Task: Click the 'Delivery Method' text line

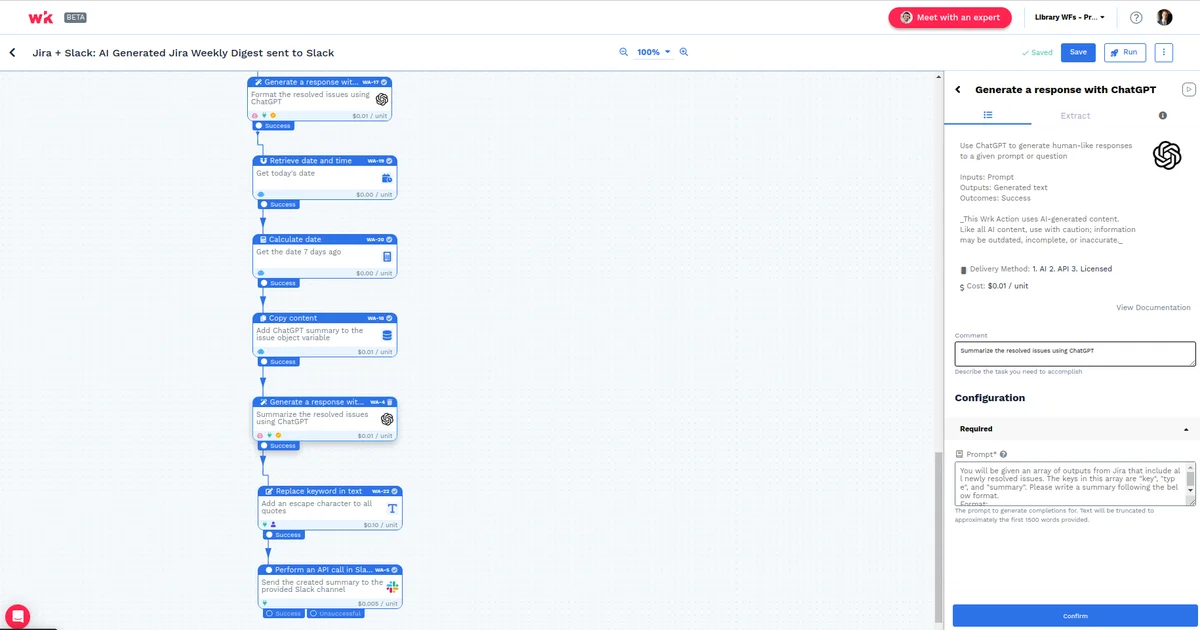Action: (x=1040, y=269)
